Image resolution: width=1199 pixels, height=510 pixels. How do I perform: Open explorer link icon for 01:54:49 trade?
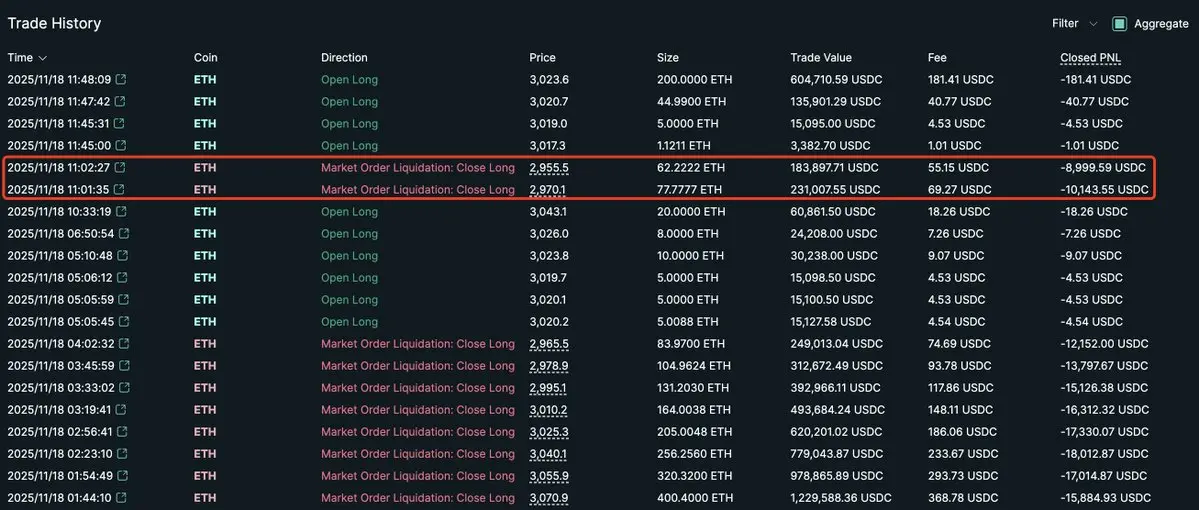123,476
